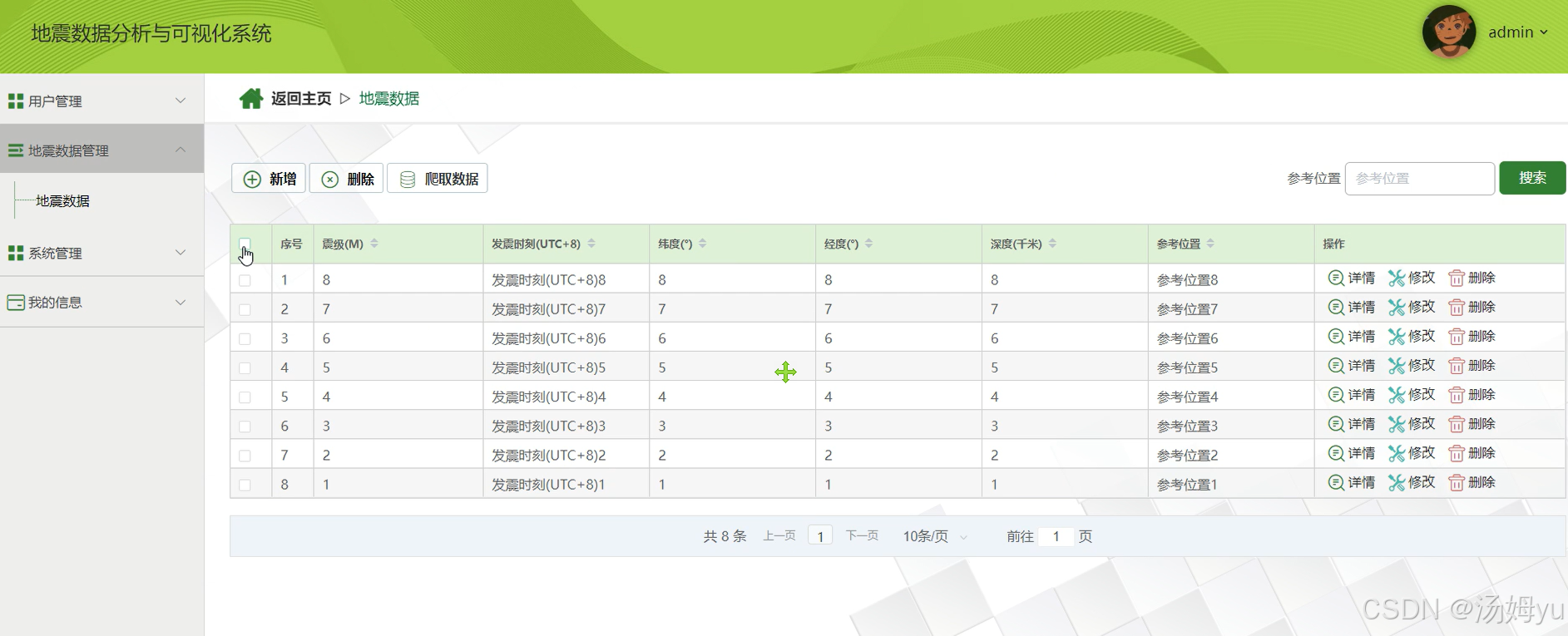
Task: Click 新增 button to add record
Action: (269, 179)
